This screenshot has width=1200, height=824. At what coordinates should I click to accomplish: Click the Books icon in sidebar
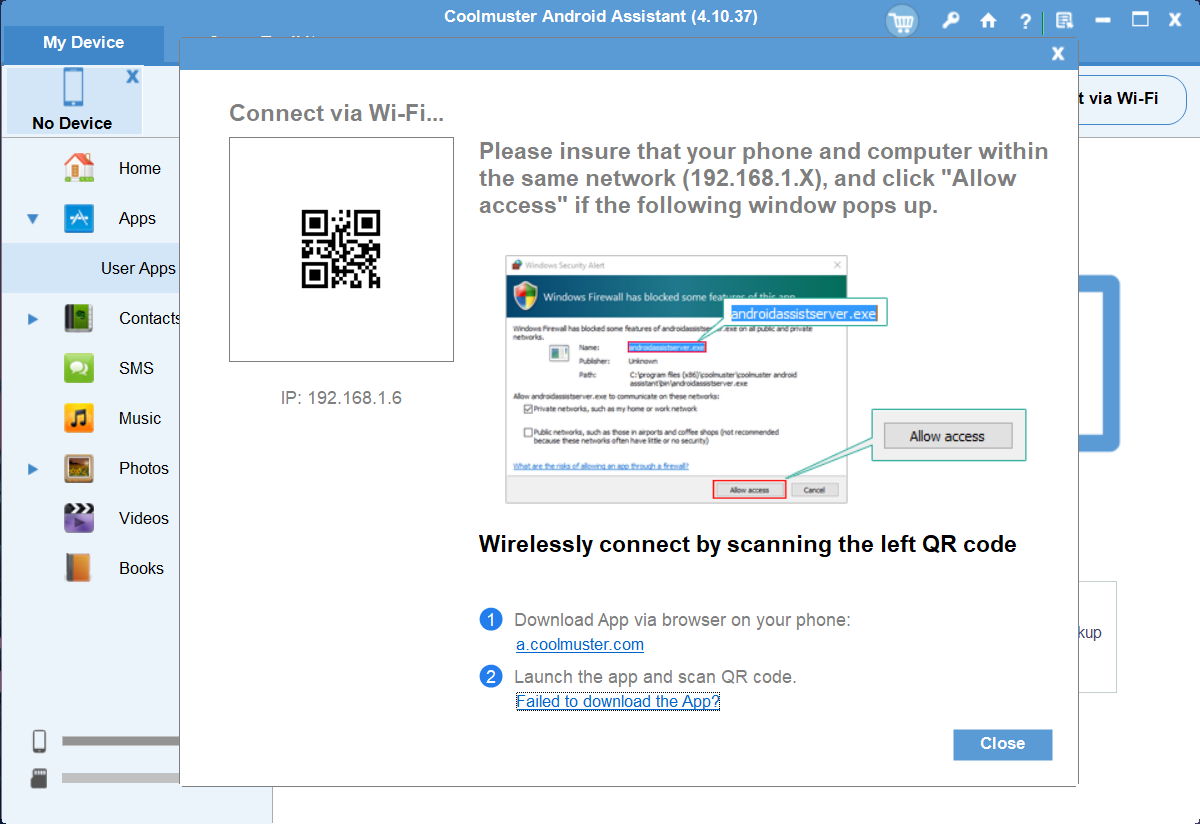pos(79,568)
